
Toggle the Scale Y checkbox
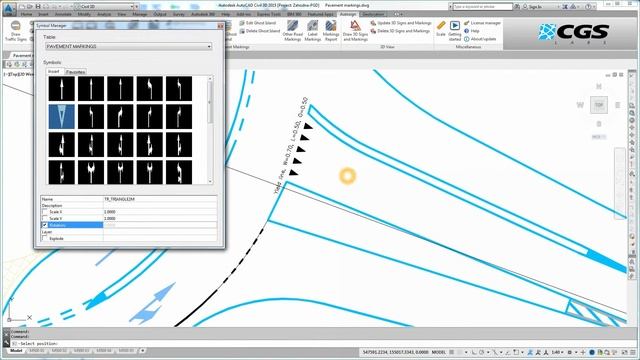click(45, 219)
